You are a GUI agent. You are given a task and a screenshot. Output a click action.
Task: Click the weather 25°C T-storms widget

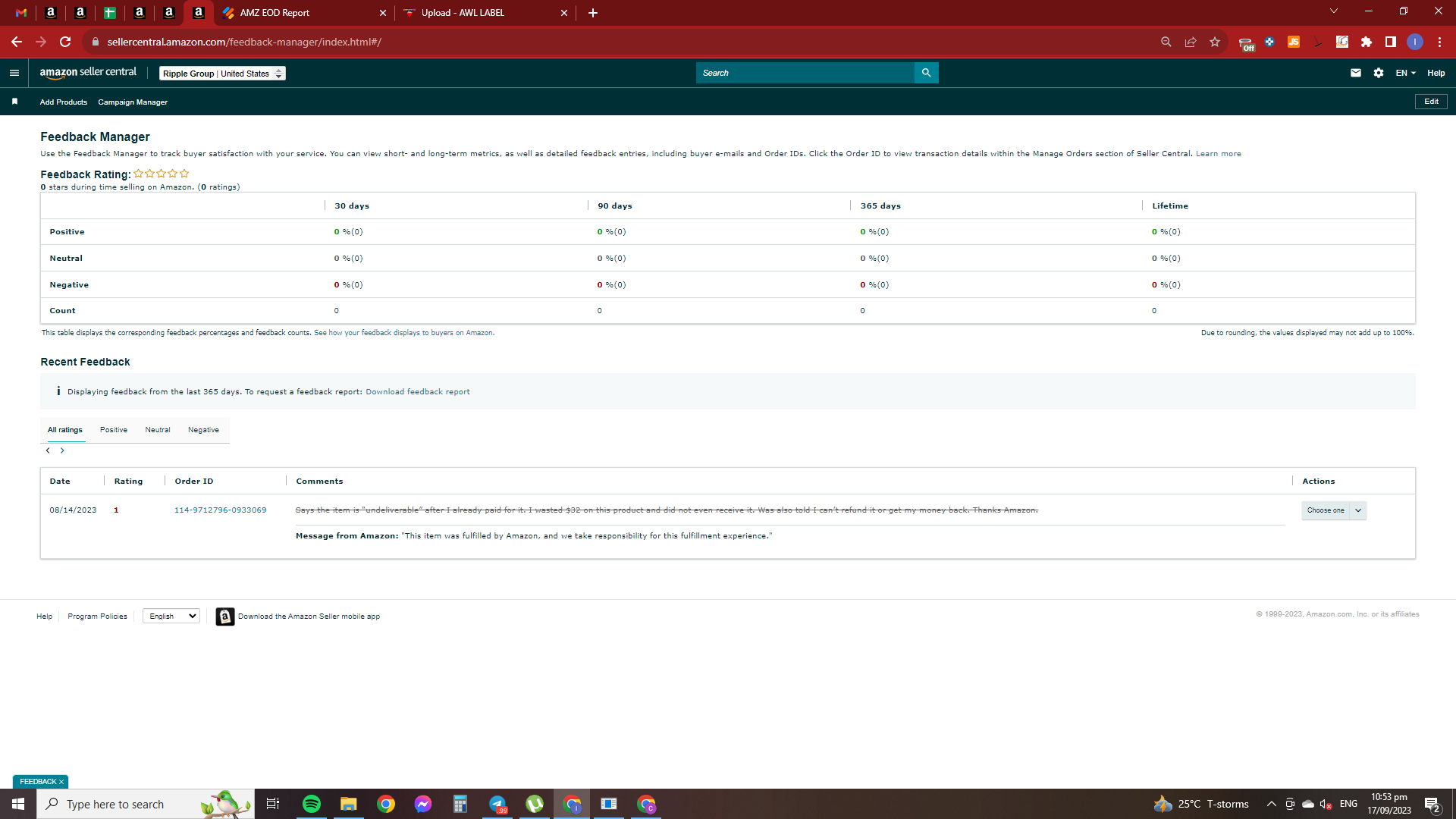[1201, 804]
